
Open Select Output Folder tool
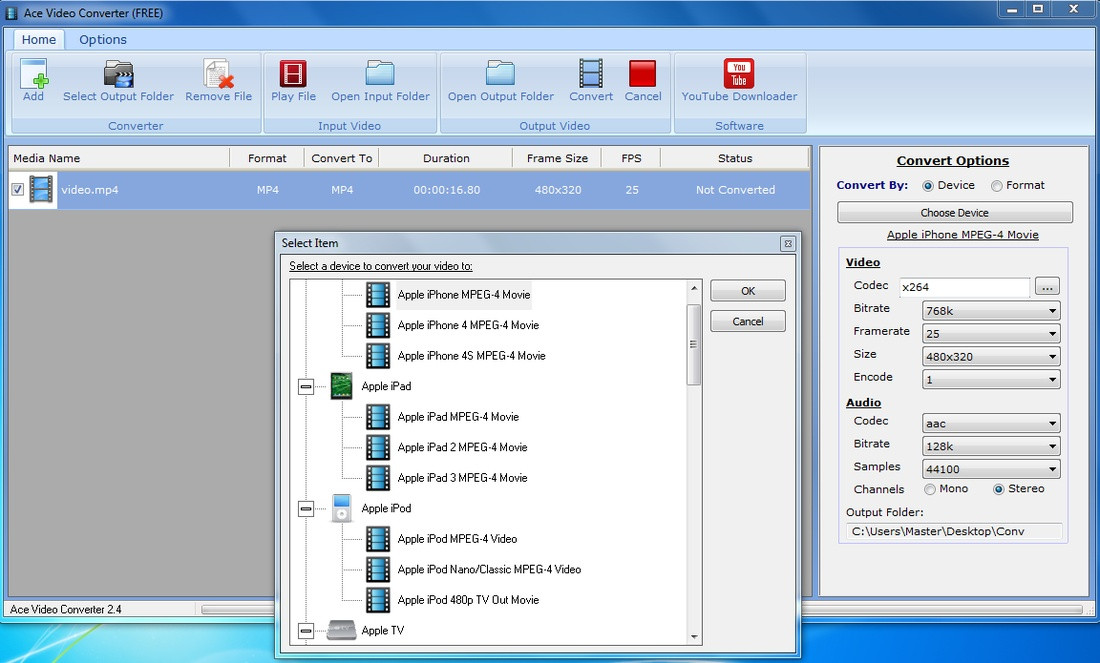[x=119, y=74]
